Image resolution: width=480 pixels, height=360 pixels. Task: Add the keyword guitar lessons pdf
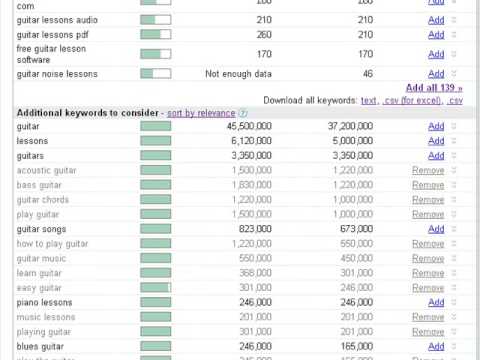point(436,35)
